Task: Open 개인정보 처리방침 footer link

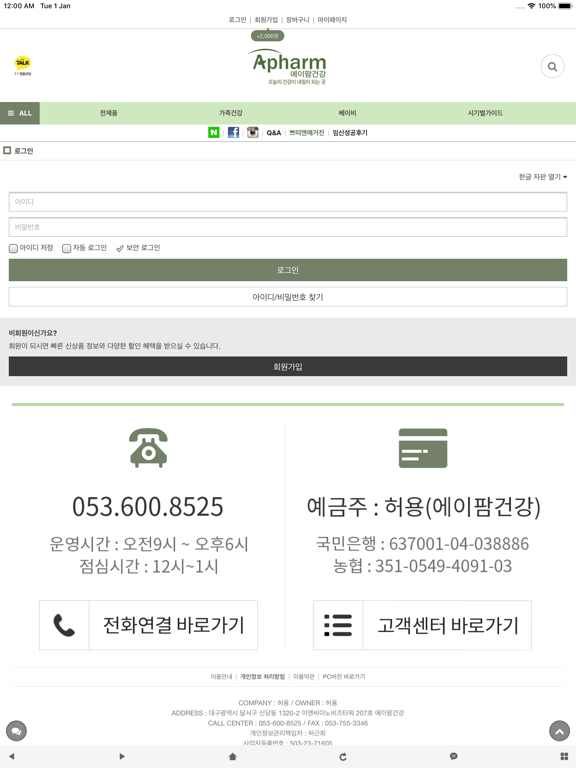Action: point(262,676)
